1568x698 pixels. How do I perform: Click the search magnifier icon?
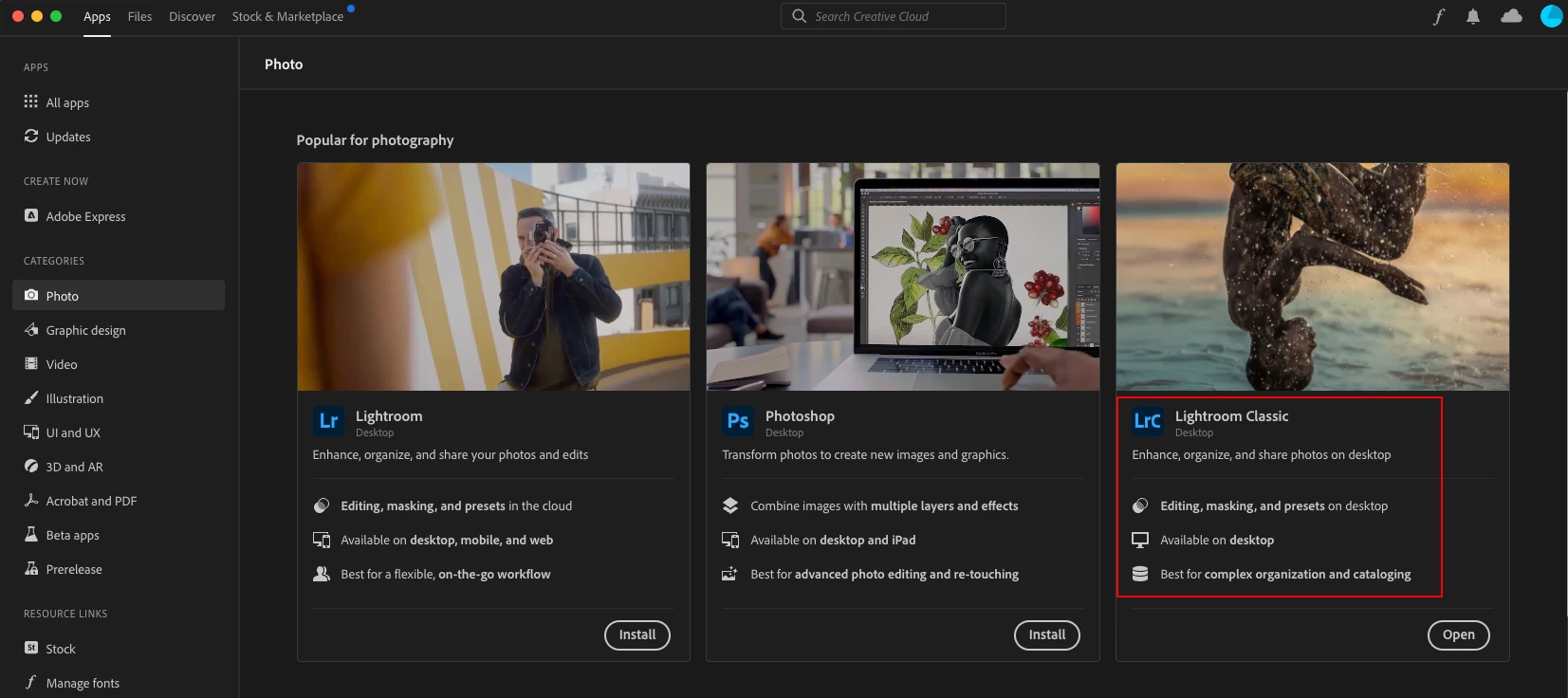tap(800, 16)
